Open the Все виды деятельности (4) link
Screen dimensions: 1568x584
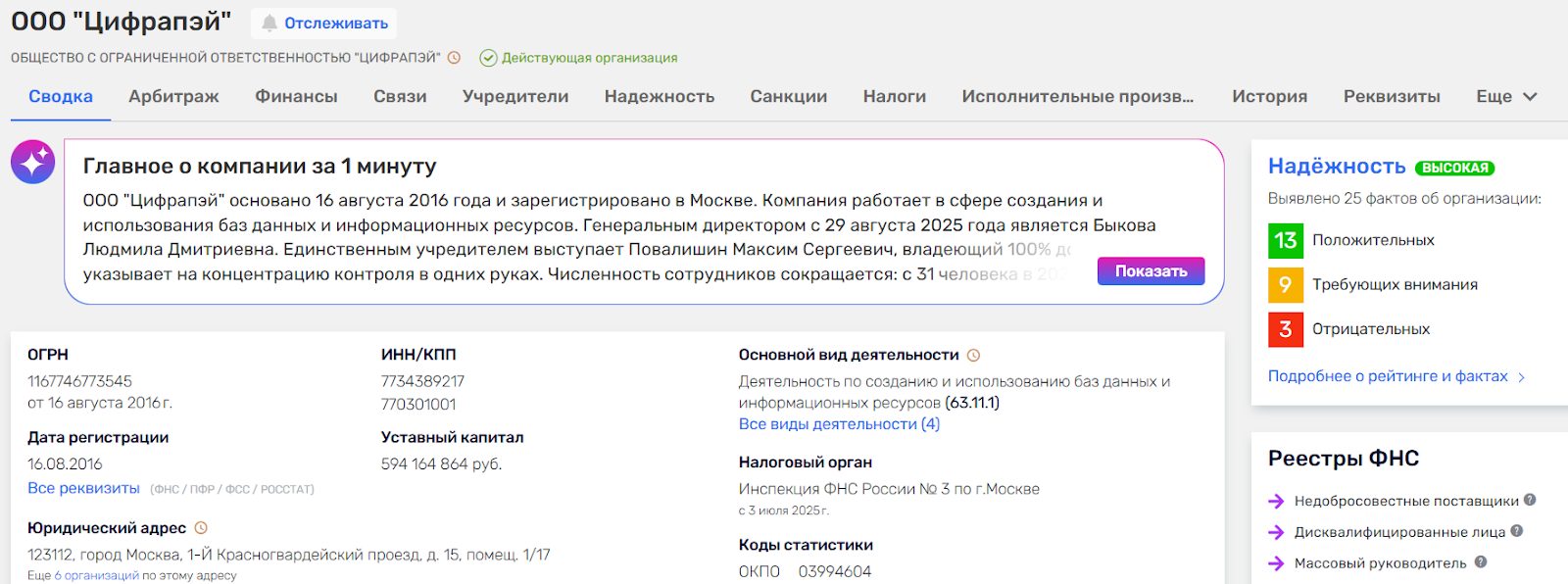[x=839, y=424]
